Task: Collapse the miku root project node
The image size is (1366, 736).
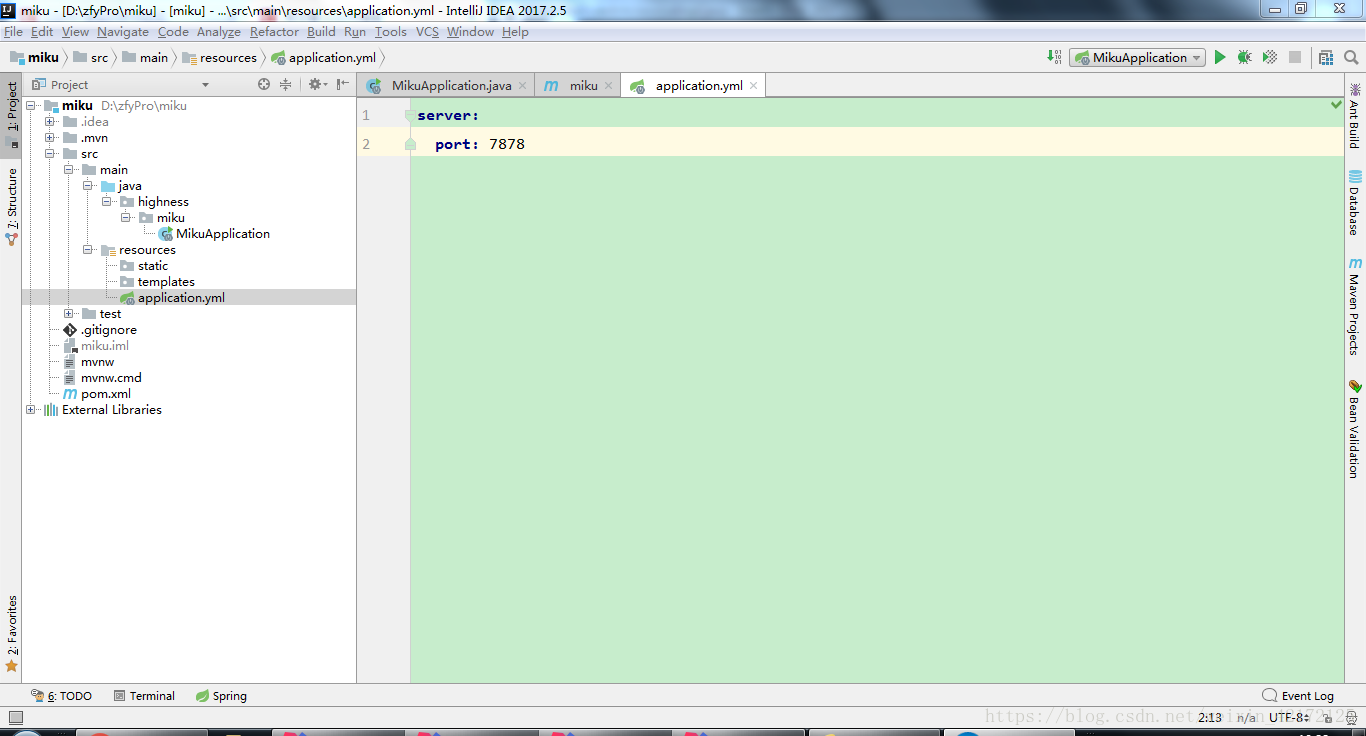Action: pyautogui.click(x=31, y=106)
